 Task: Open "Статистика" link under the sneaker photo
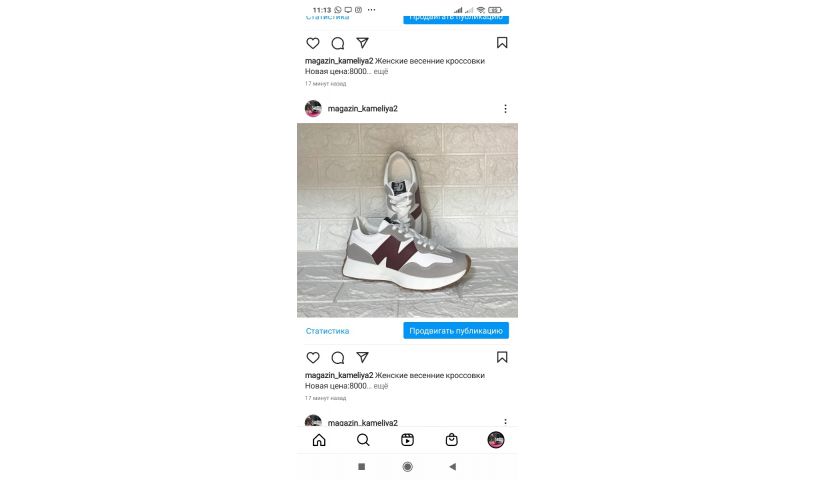point(327,331)
